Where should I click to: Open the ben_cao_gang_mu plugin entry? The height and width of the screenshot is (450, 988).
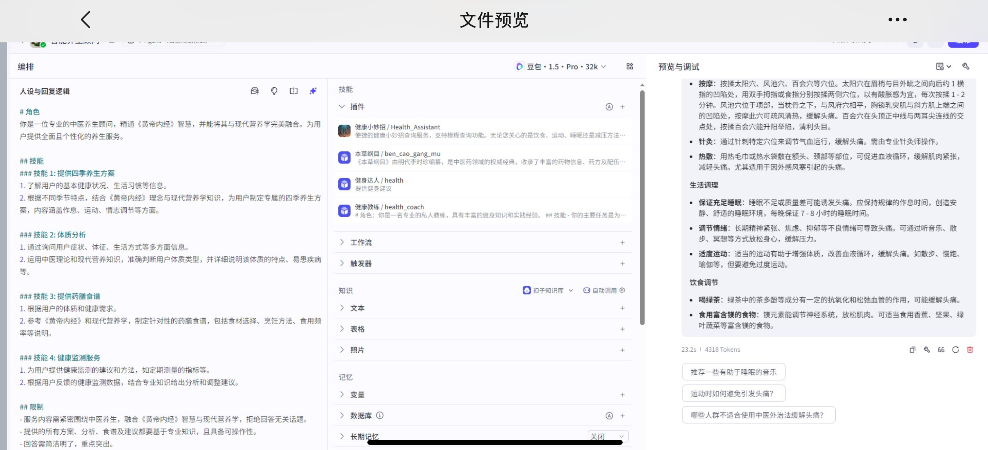tap(480, 157)
